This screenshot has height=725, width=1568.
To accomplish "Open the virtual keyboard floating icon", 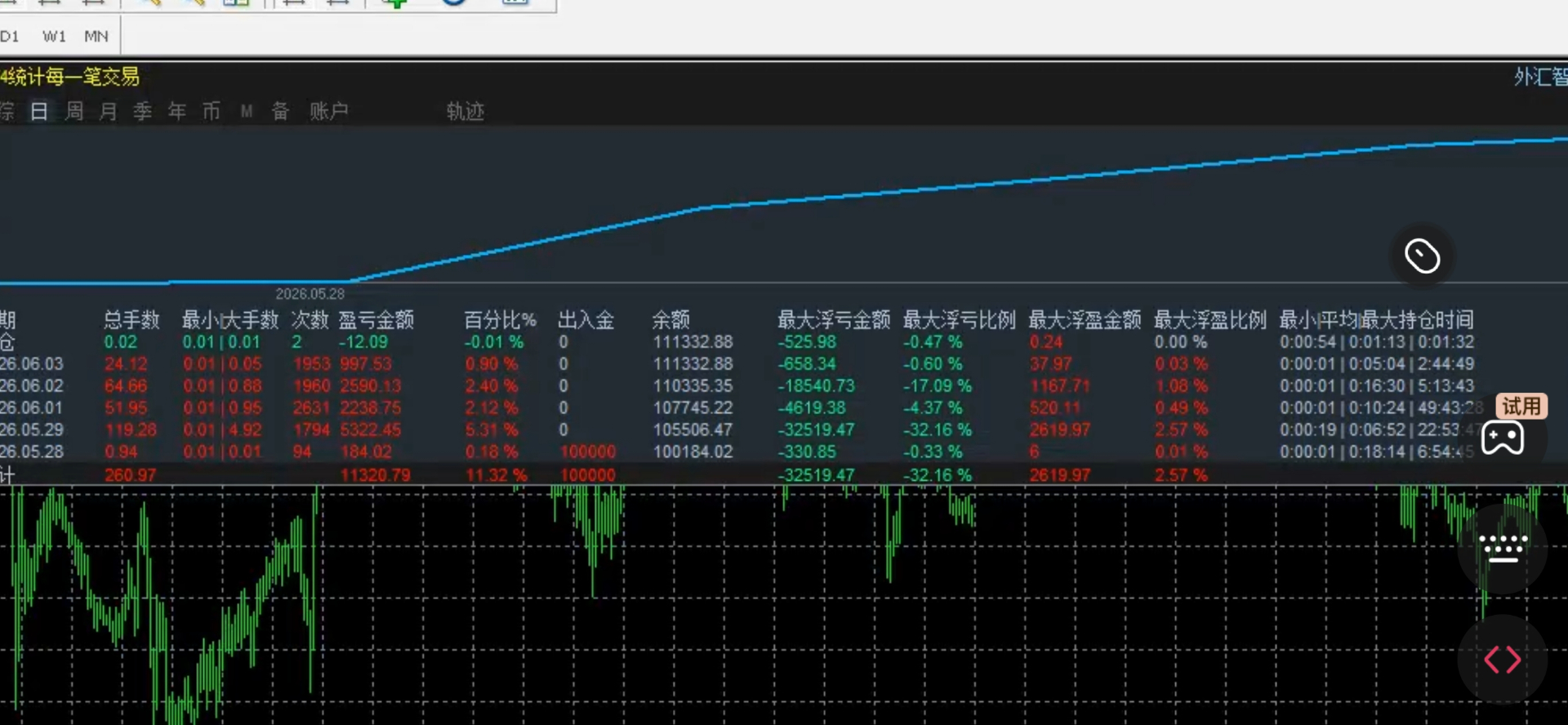I will (x=1503, y=548).
